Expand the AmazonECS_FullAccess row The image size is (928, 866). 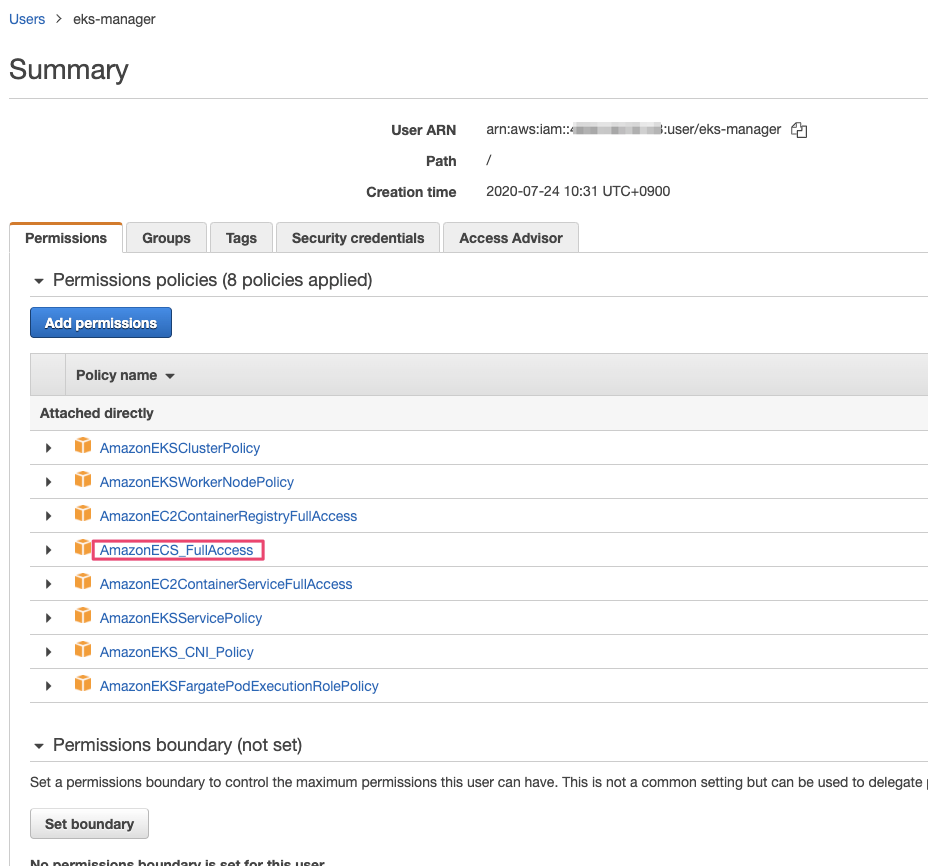pos(49,550)
